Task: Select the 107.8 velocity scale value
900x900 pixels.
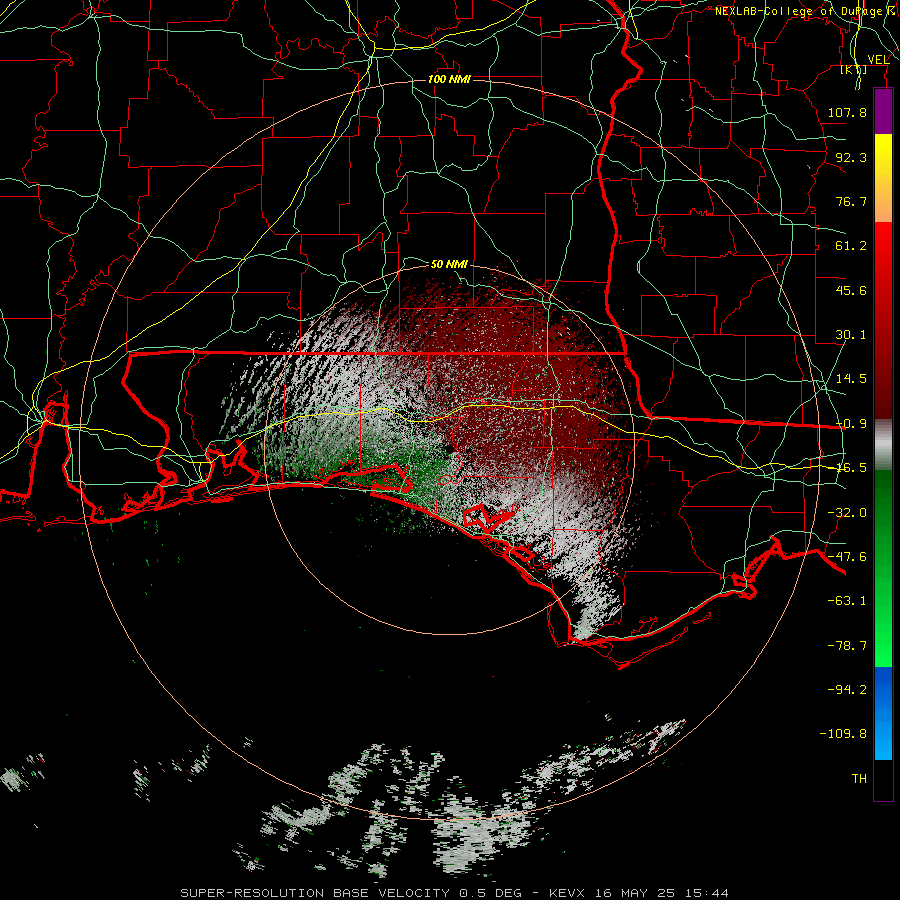Action: [x=847, y=112]
